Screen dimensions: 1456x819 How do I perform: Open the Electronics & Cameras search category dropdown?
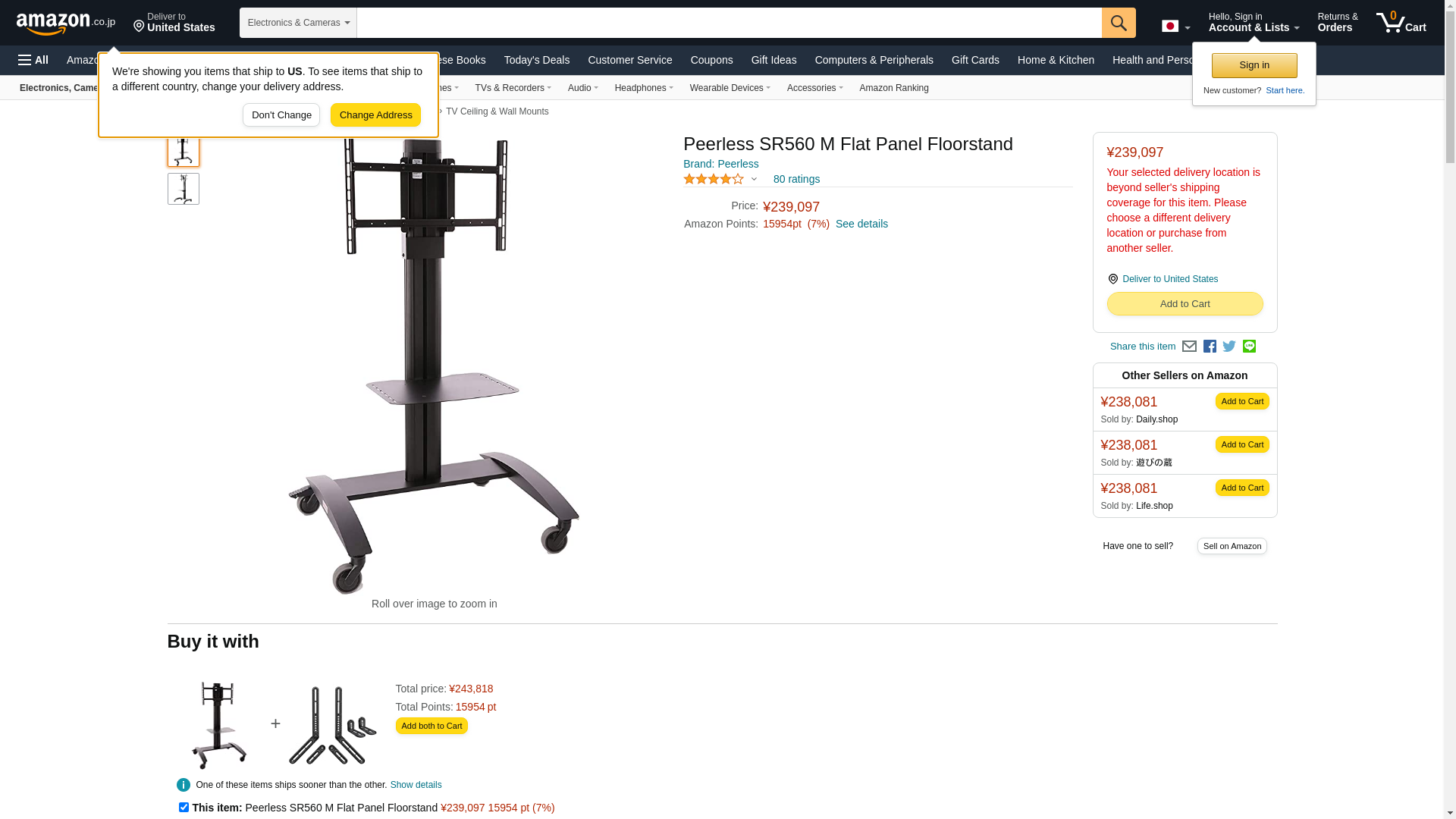click(298, 23)
